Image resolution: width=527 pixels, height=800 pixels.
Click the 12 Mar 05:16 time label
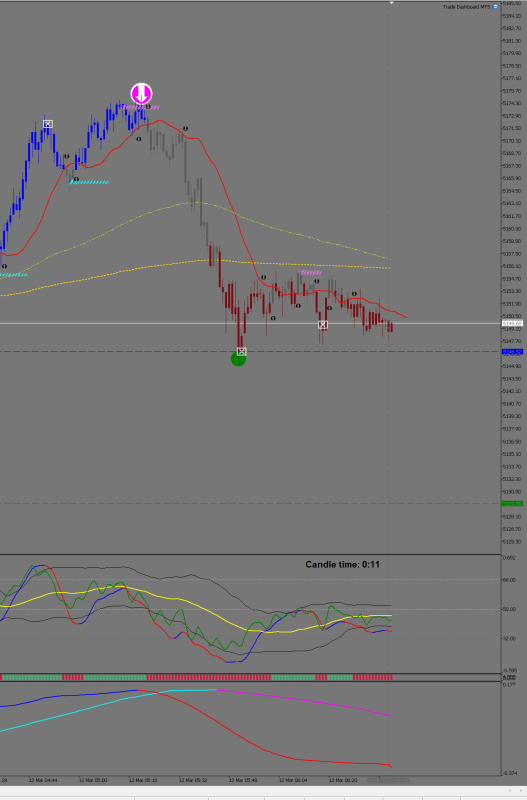[143, 780]
